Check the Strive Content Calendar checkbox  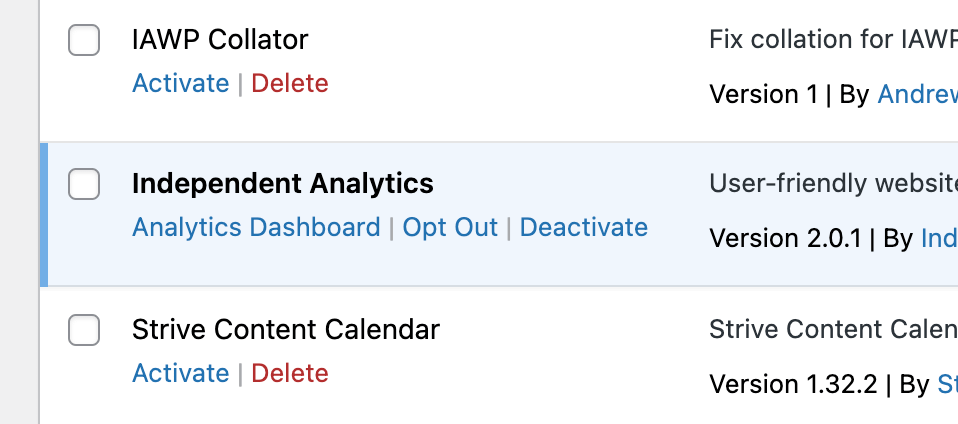pyautogui.click(x=84, y=330)
